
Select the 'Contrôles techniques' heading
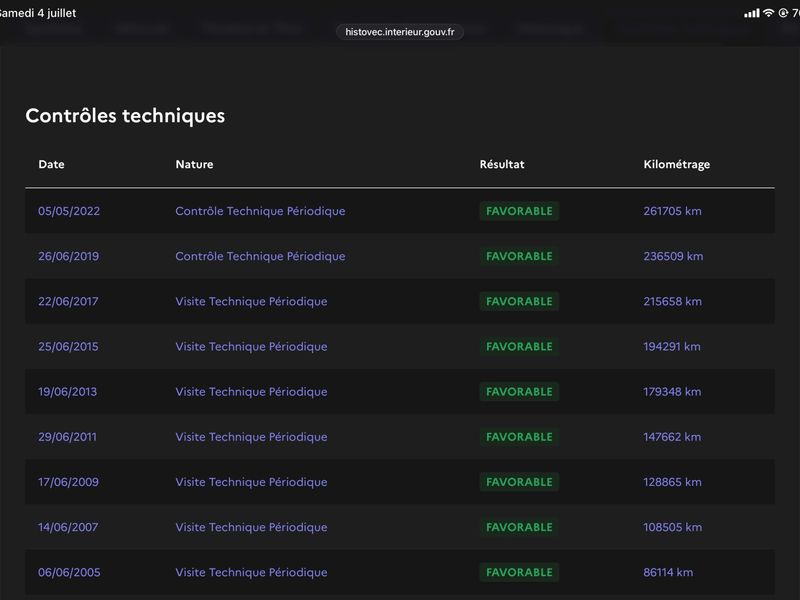coord(125,116)
